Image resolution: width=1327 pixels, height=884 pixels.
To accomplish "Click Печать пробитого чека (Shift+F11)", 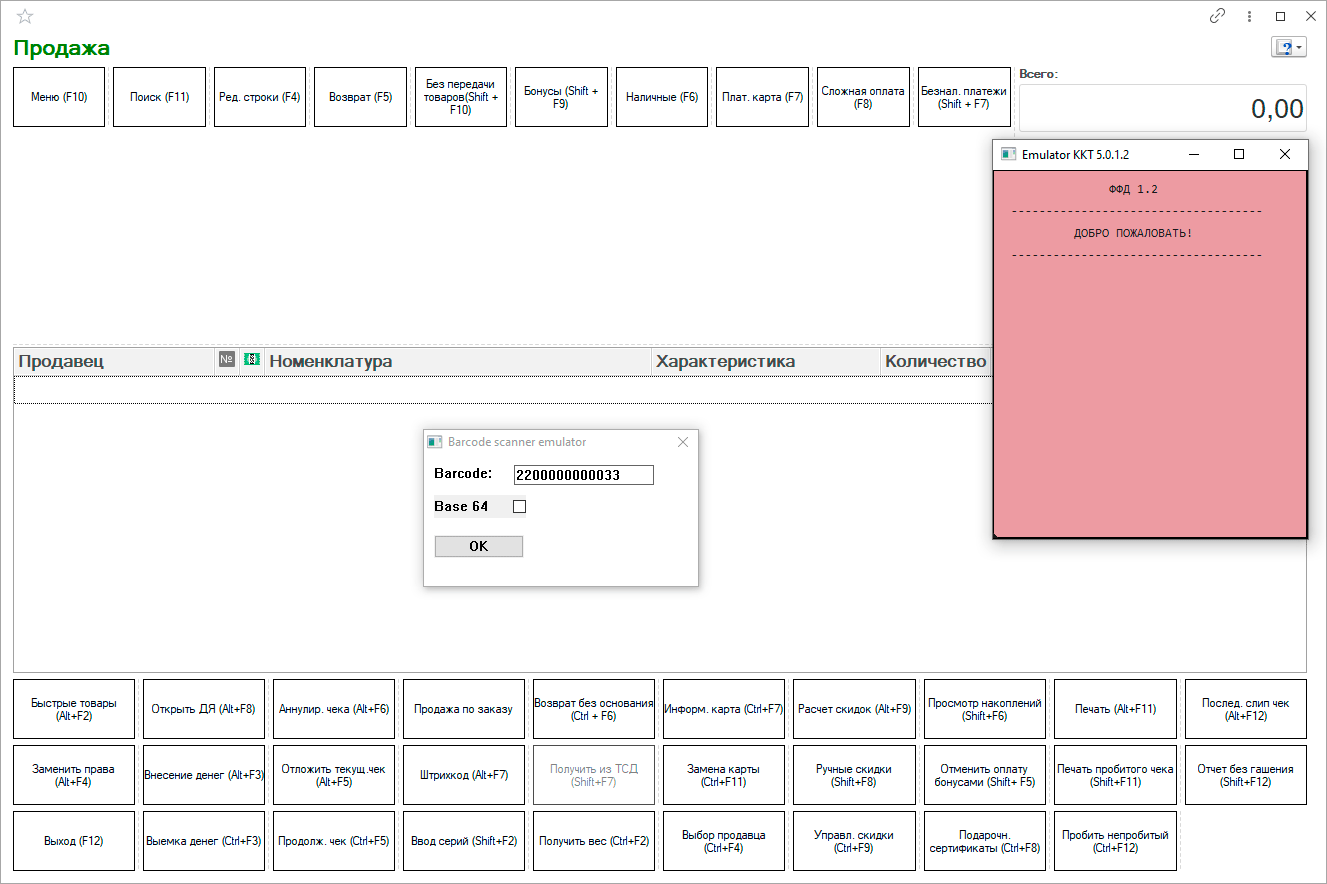I will pos(1115,775).
